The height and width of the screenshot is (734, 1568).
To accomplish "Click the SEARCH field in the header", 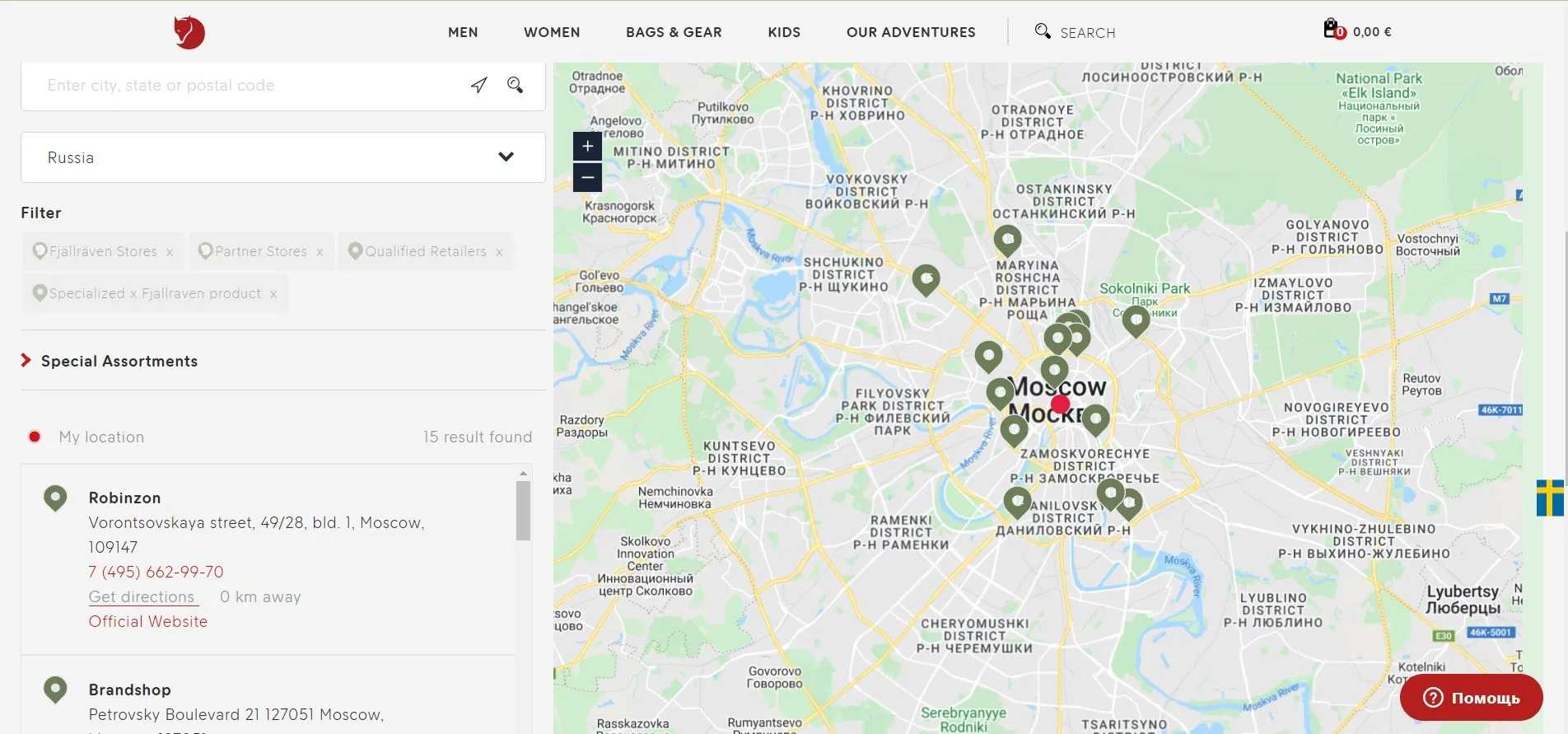I will [1087, 33].
